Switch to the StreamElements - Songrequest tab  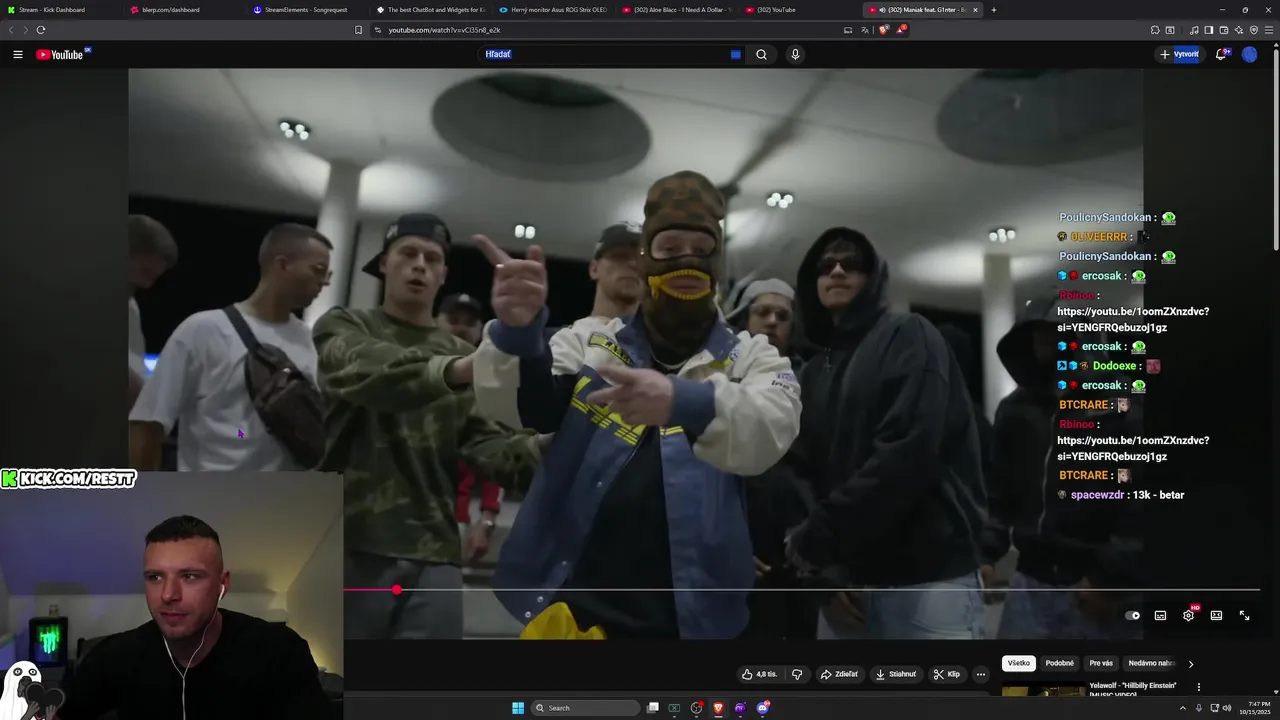click(x=307, y=10)
